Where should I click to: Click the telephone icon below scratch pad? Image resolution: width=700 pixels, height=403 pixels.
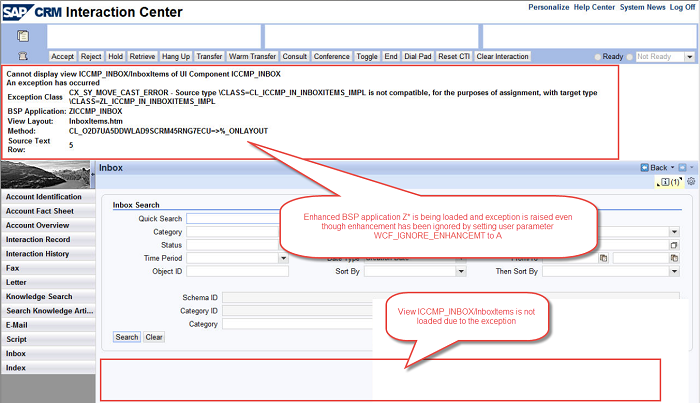[x=23, y=56]
